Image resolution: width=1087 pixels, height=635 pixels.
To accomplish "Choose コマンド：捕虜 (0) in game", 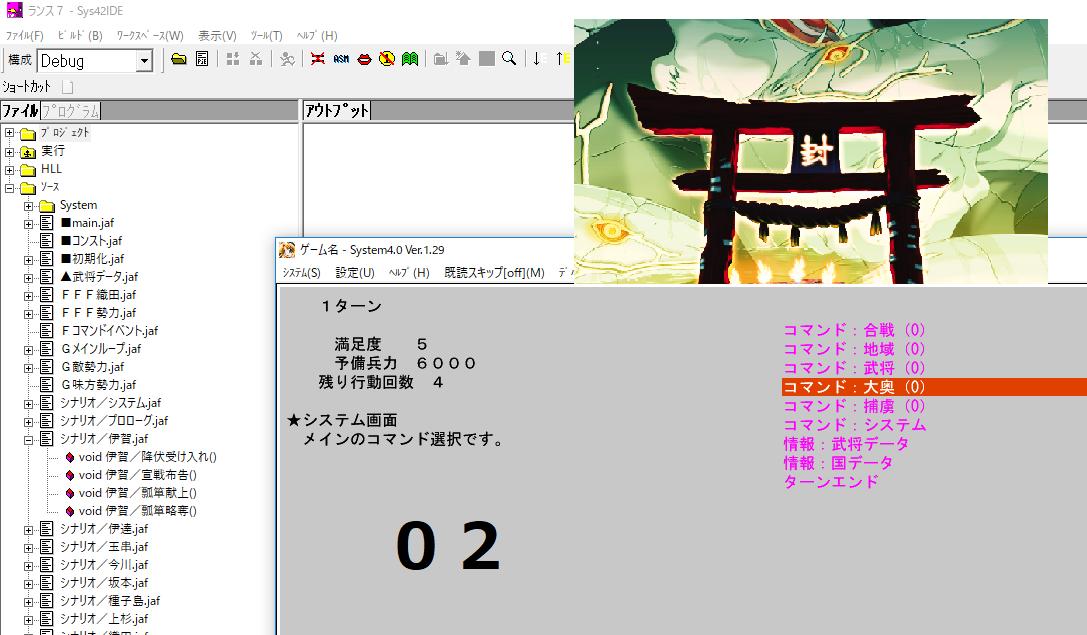I will pyautogui.click(x=854, y=406).
